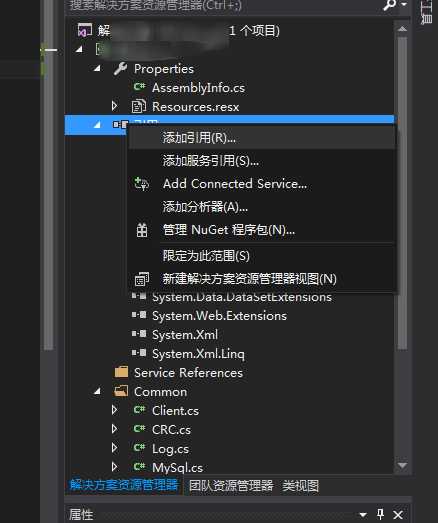This screenshot has width=438, height=523.
Task: Expand the Client.cs node
Action: (x=114, y=410)
